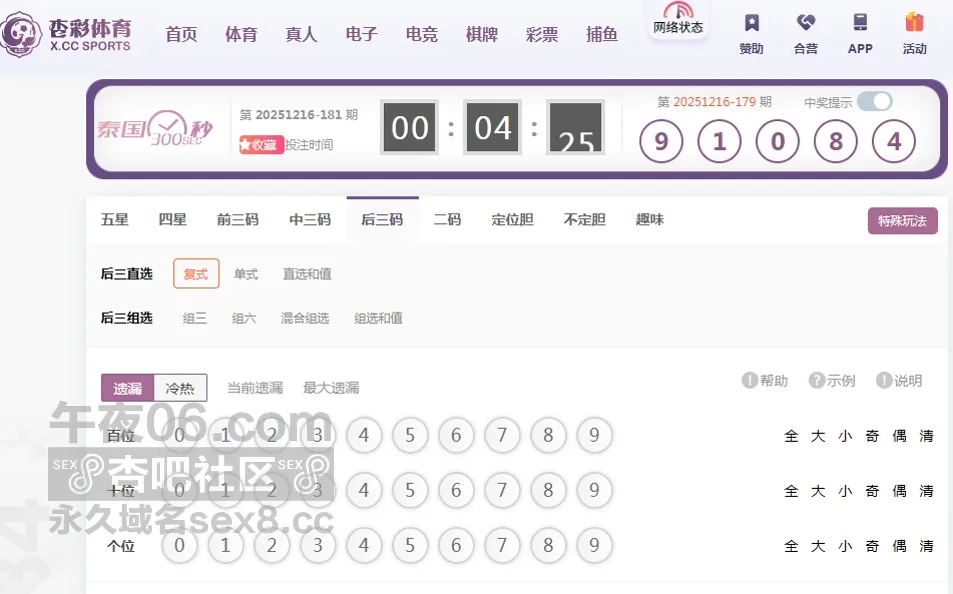The image size is (953, 594).
Task: Pick number 0 in the 个位 row
Action: click(179, 545)
